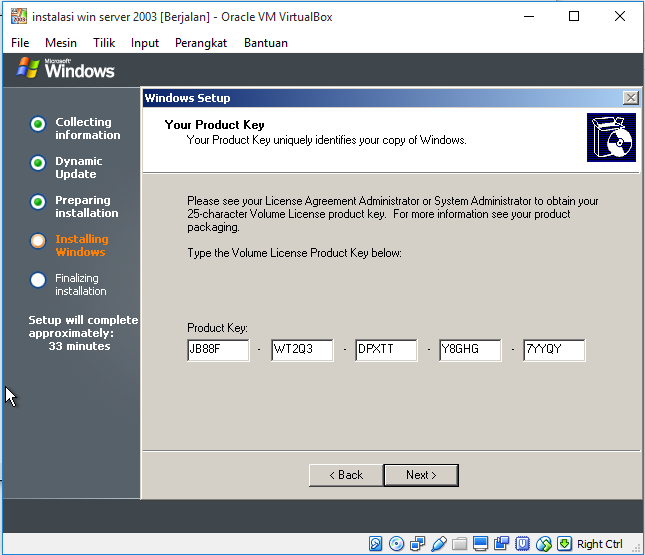Click the Preparing installation step indicator

[38, 202]
